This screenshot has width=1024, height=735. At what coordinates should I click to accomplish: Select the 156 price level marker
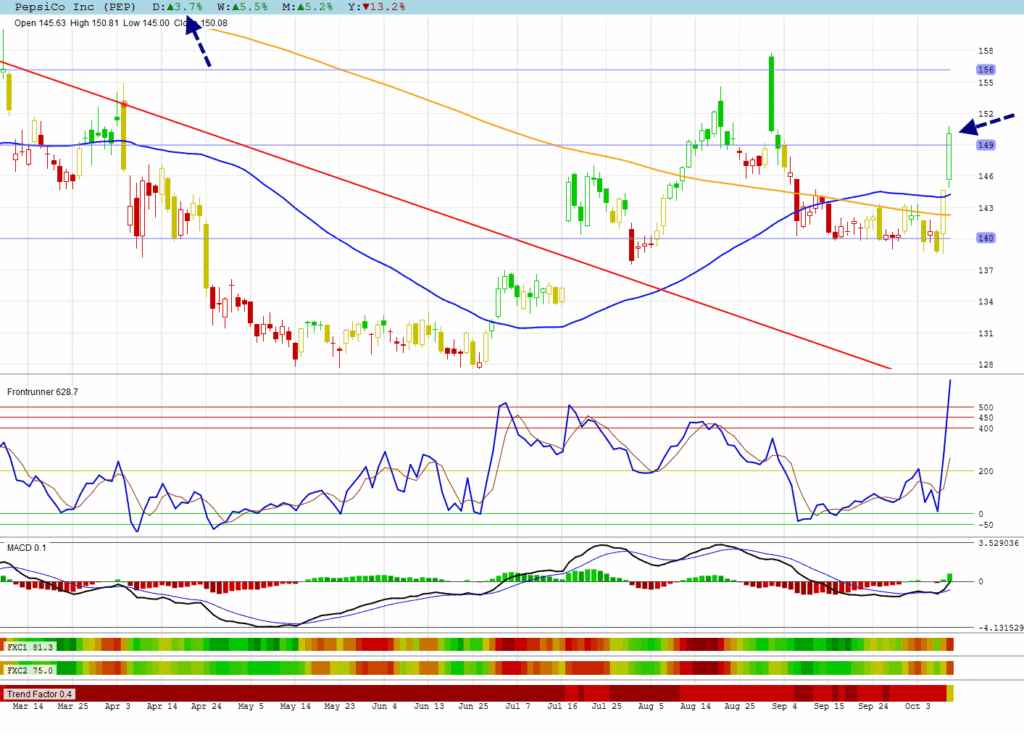[x=985, y=70]
